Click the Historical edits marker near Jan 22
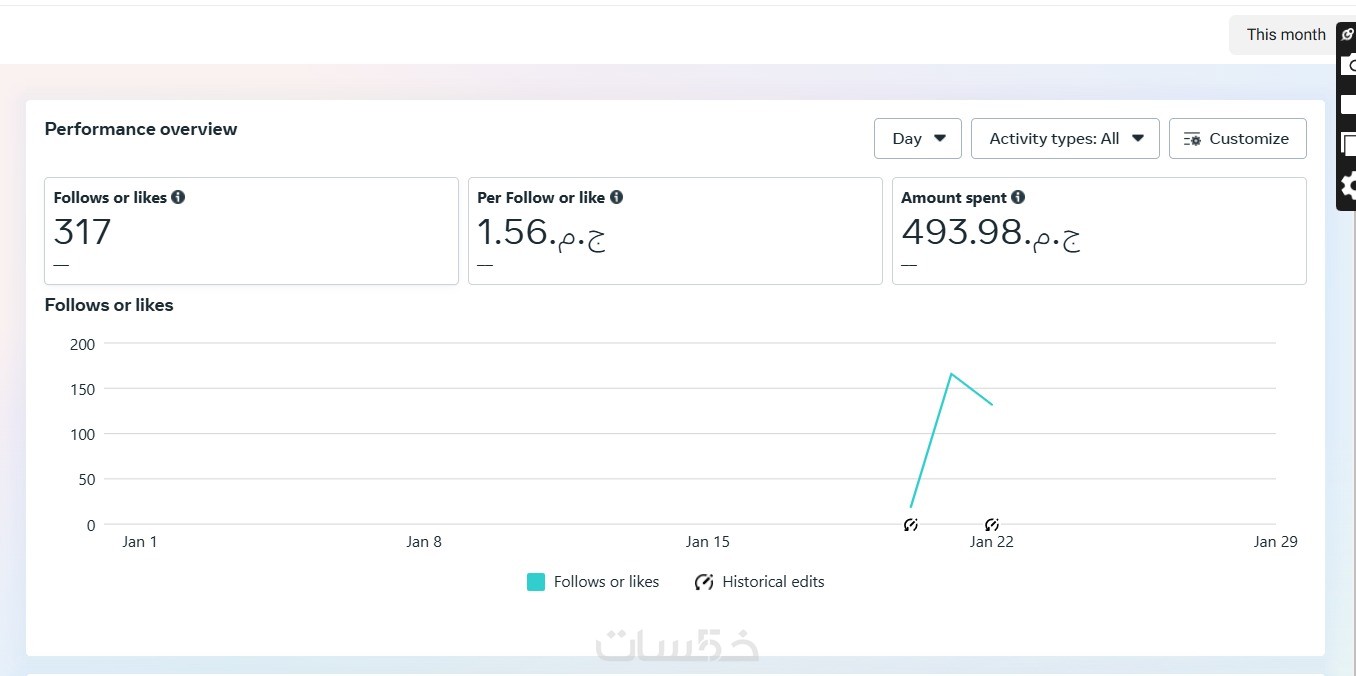Viewport: 1356px width, 676px height. click(x=992, y=524)
